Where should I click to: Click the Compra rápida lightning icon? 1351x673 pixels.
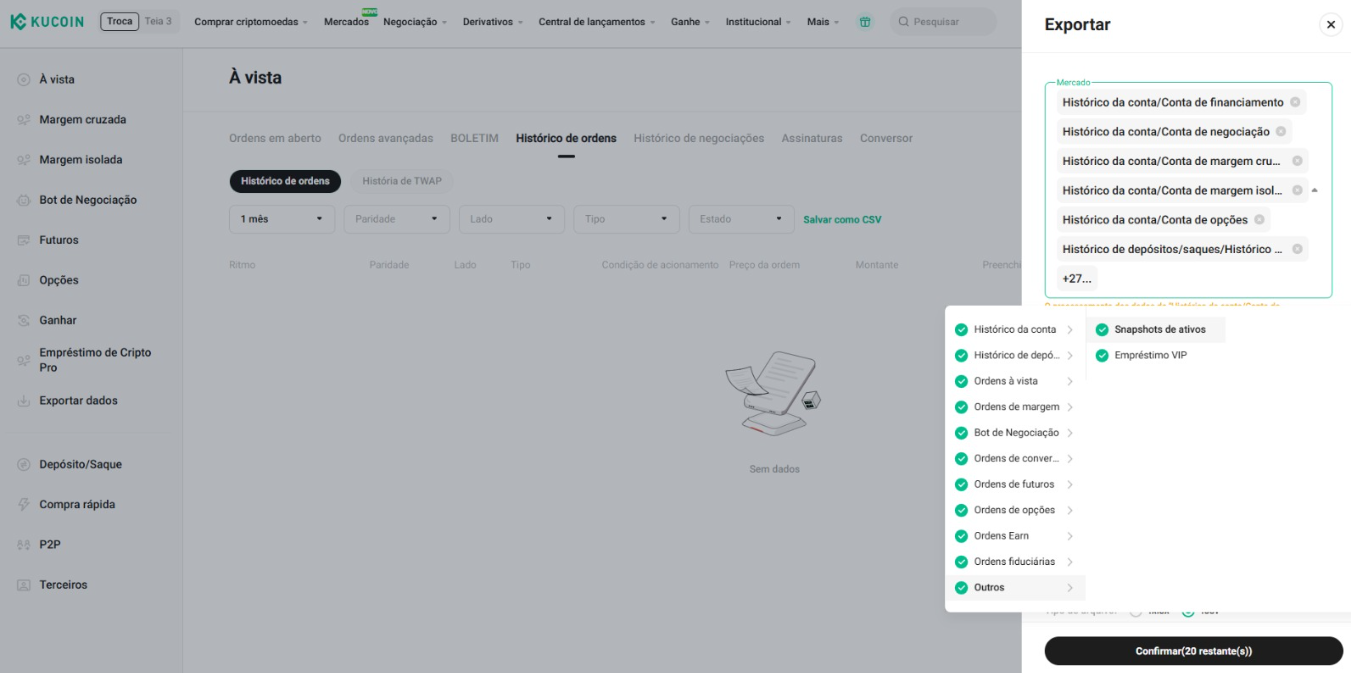(x=23, y=504)
